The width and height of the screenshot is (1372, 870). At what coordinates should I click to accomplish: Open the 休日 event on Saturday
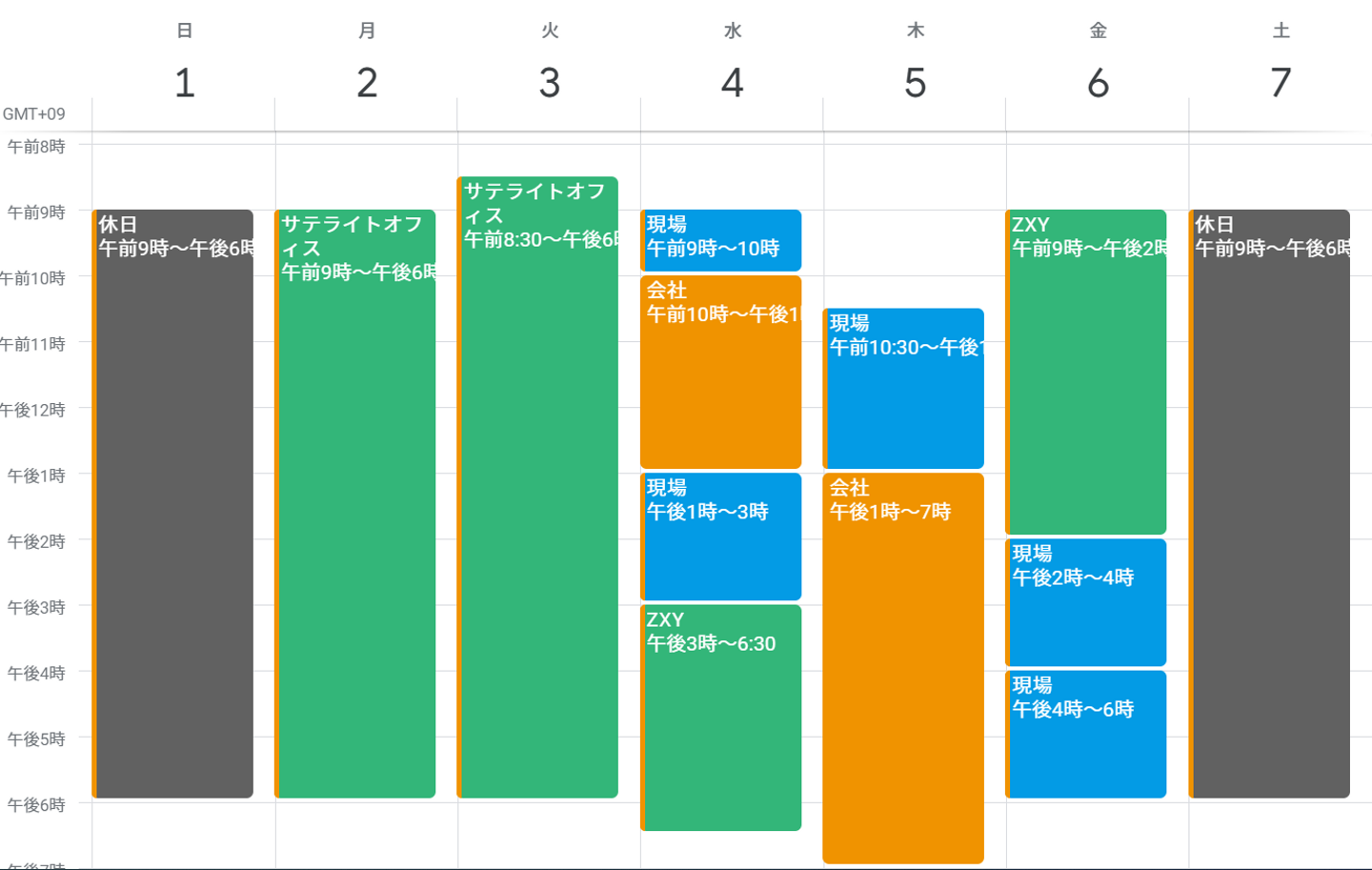[x=1270, y=503]
